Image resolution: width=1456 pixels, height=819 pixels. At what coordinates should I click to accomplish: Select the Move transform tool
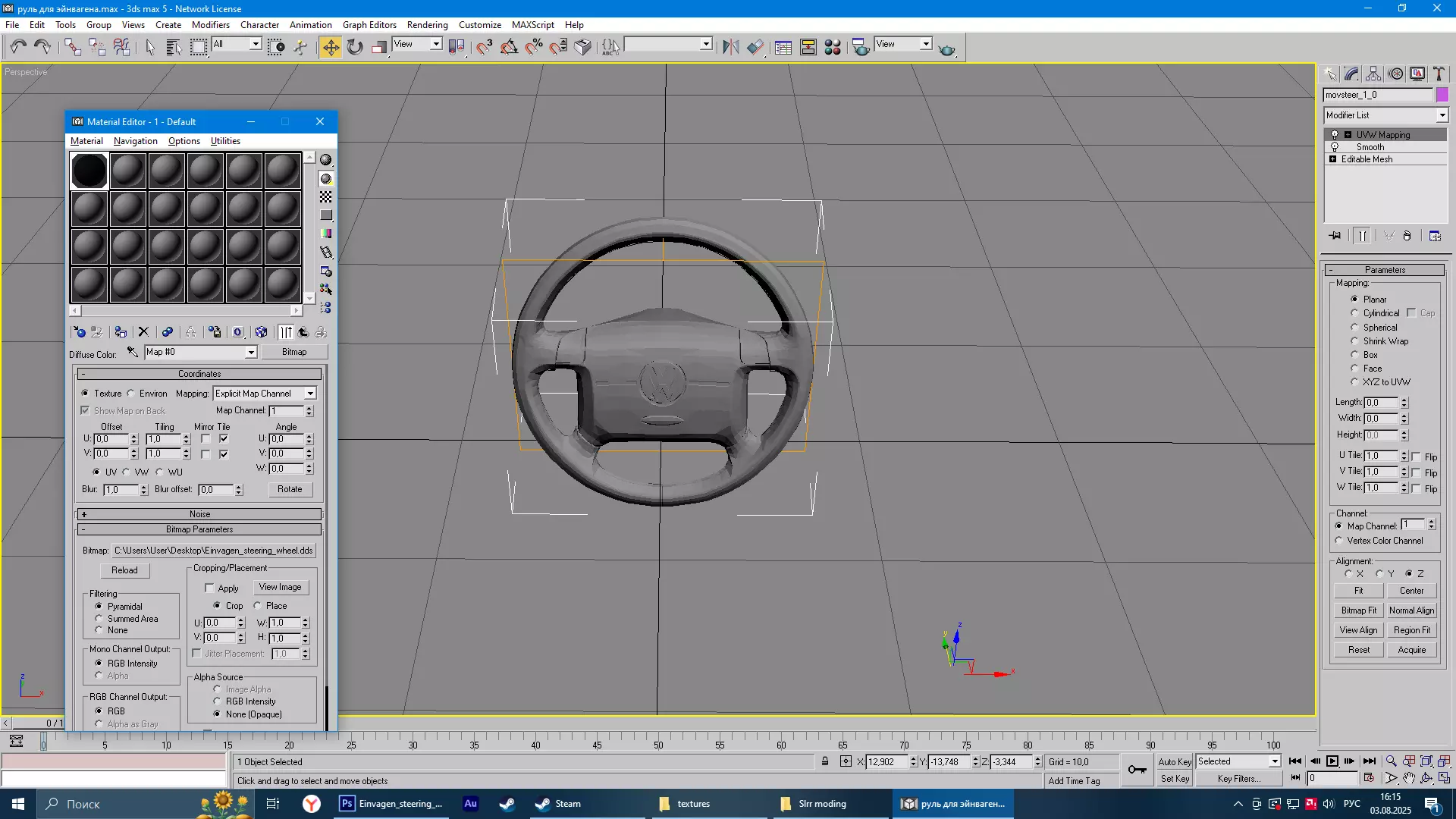[x=331, y=47]
